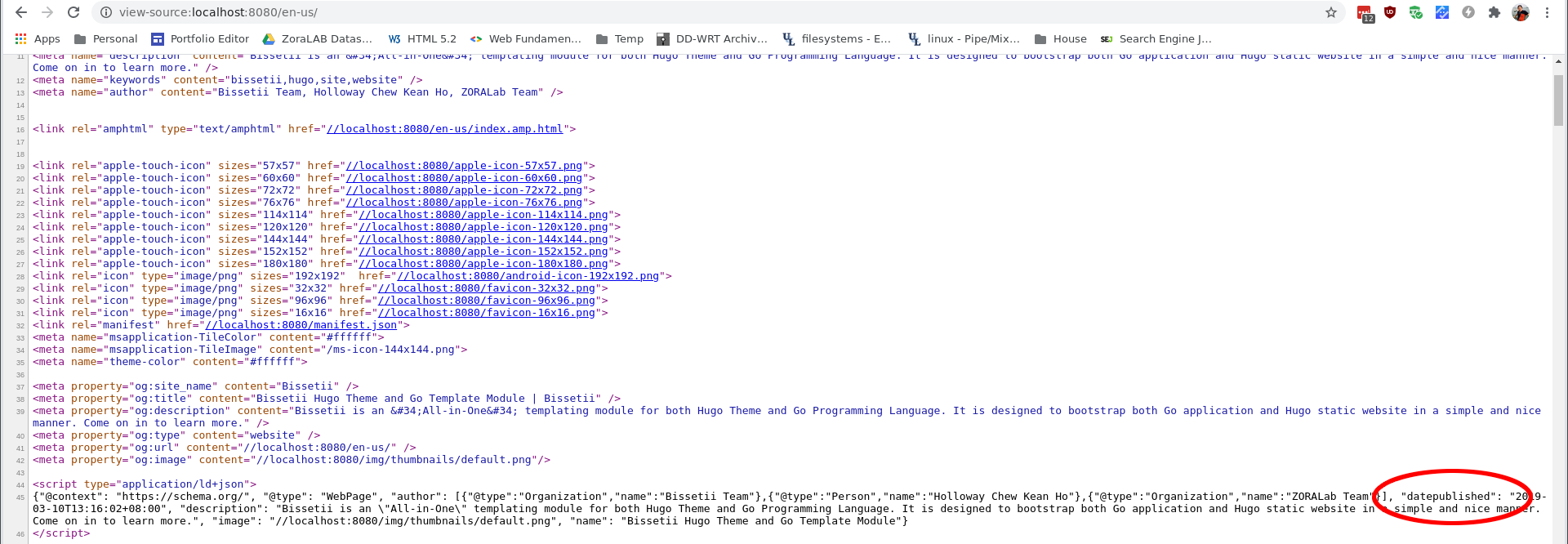Open the apple-icon-114x114.png link
Screen dimensions: 1568x544
(483, 215)
